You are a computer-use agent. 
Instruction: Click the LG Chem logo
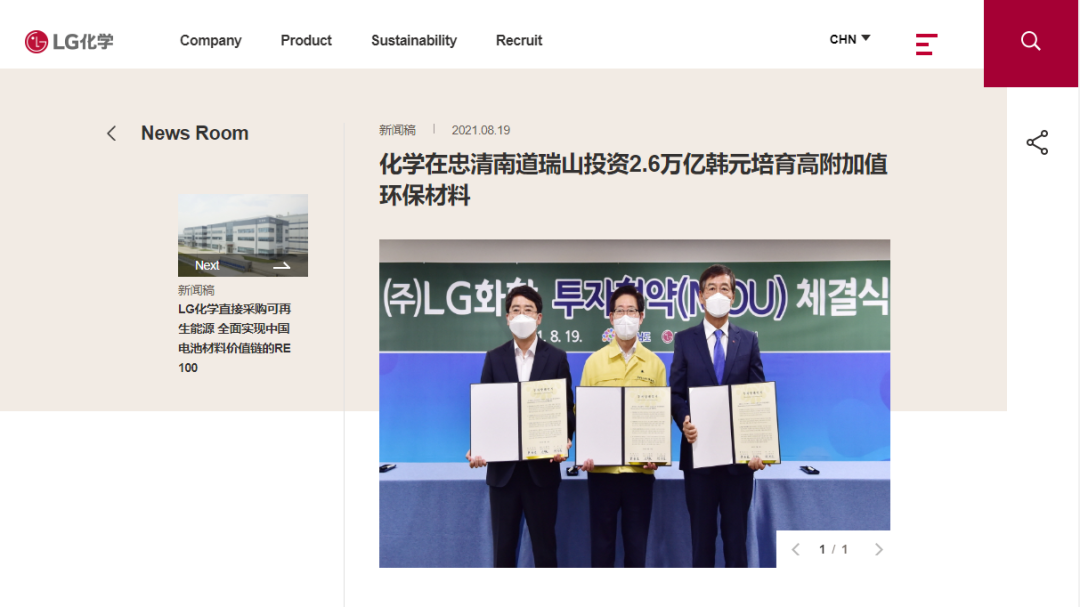tap(69, 41)
